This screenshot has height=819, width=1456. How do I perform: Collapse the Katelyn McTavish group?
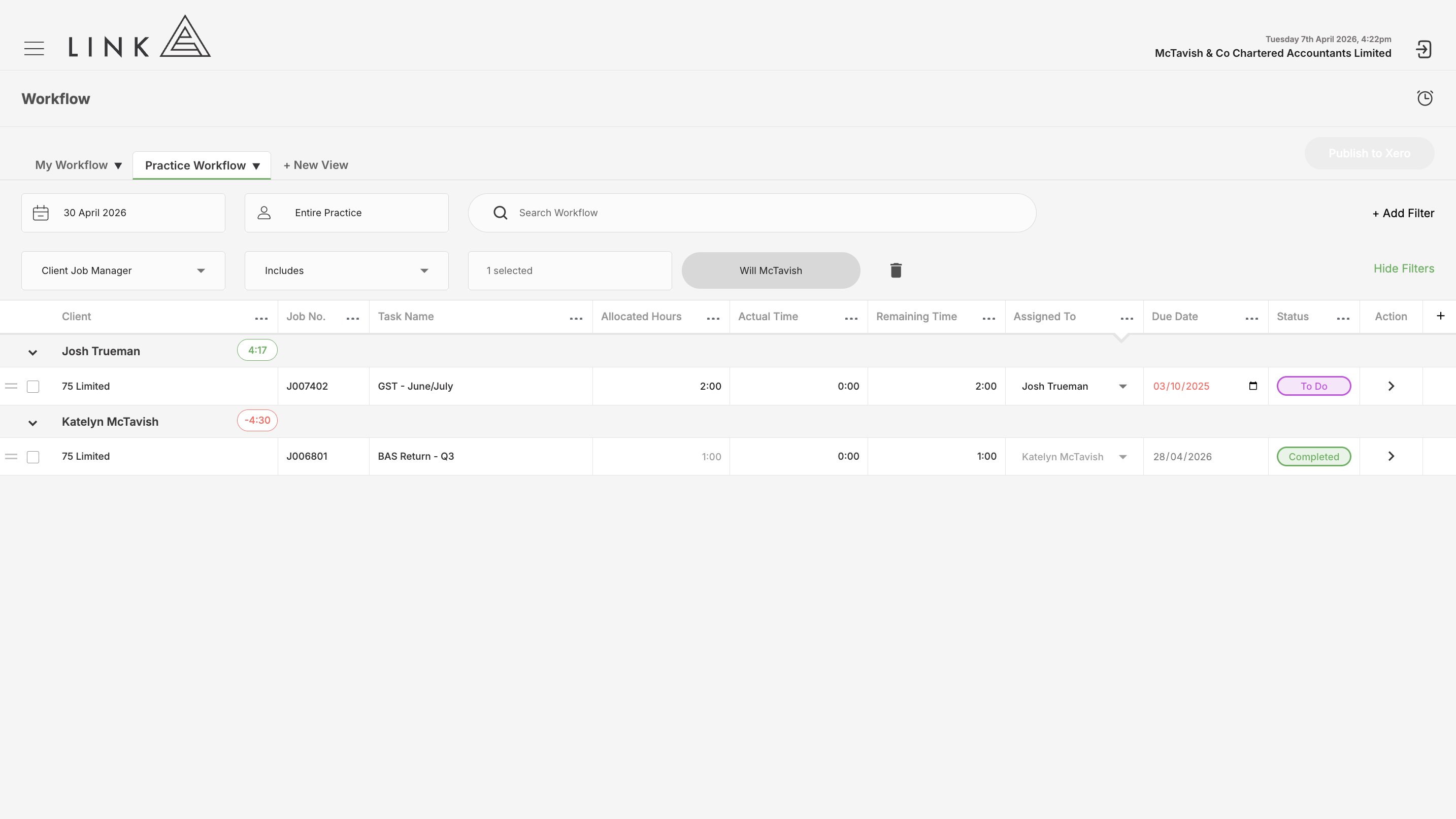coord(33,423)
